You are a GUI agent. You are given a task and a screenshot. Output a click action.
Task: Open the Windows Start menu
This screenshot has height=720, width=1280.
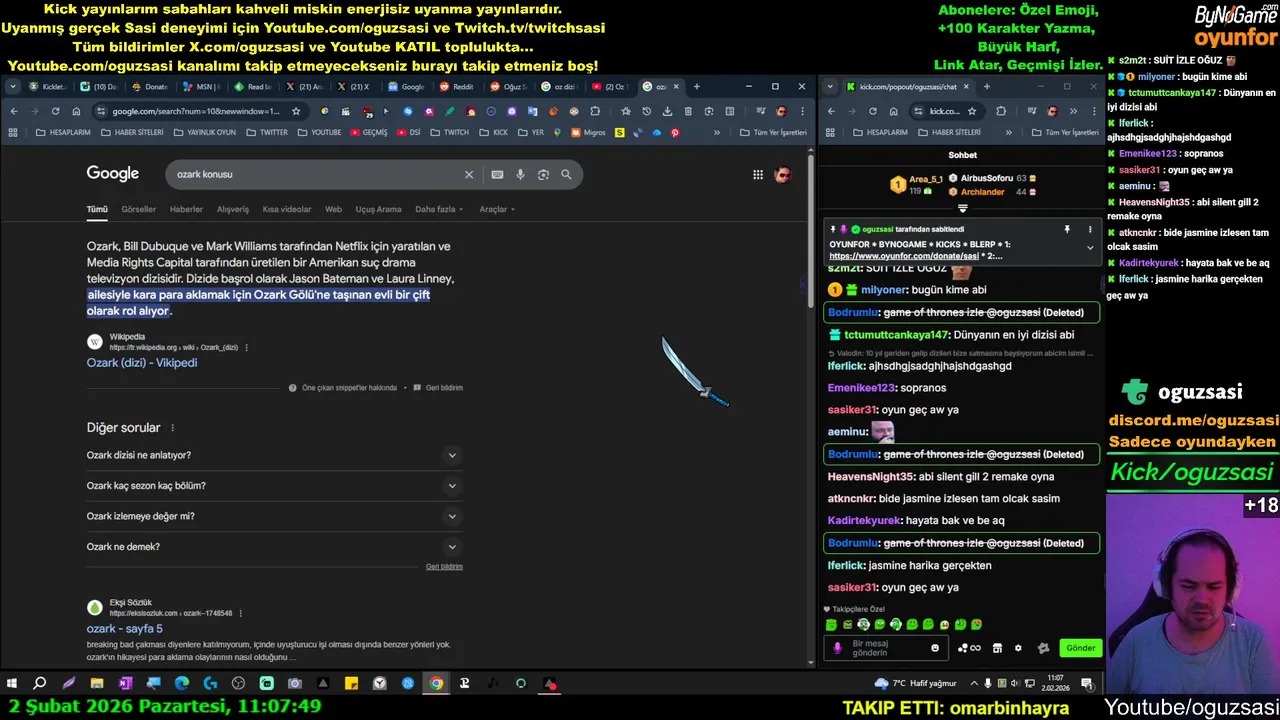pyautogui.click(x=12, y=684)
